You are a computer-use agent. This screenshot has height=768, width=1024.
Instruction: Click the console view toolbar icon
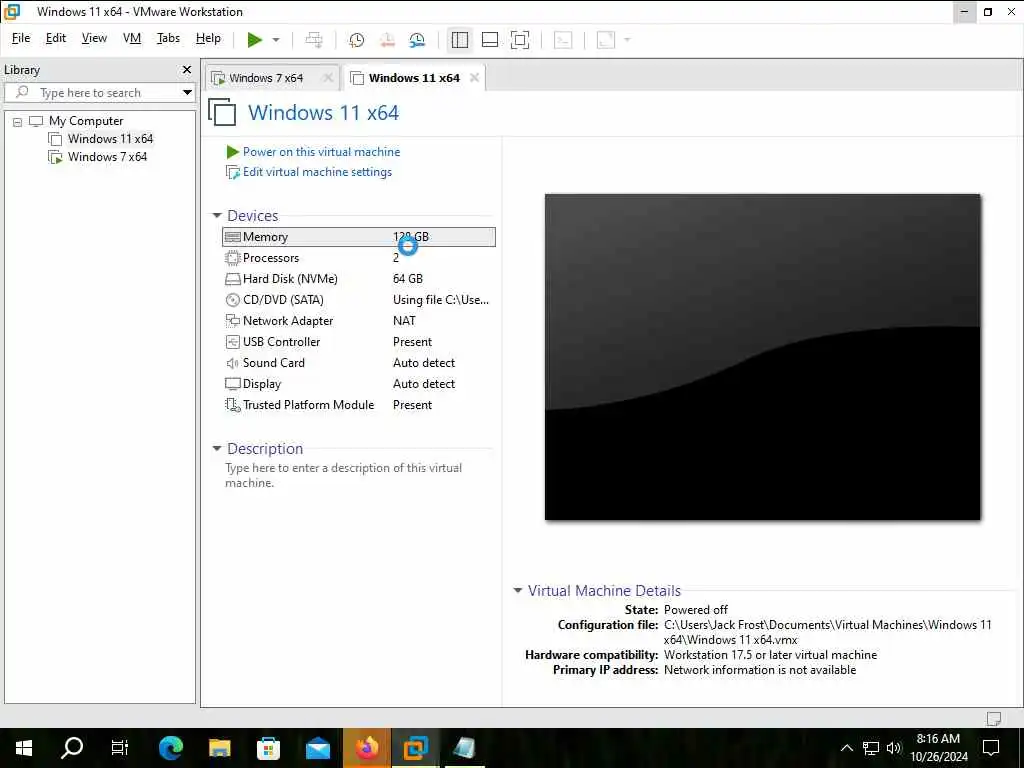(x=563, y=40)
